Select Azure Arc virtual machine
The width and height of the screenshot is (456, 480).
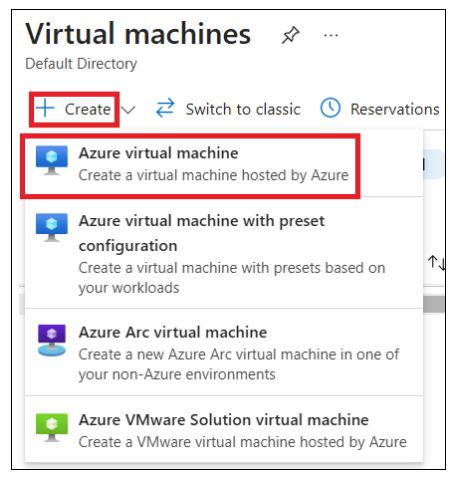(224, 352)
